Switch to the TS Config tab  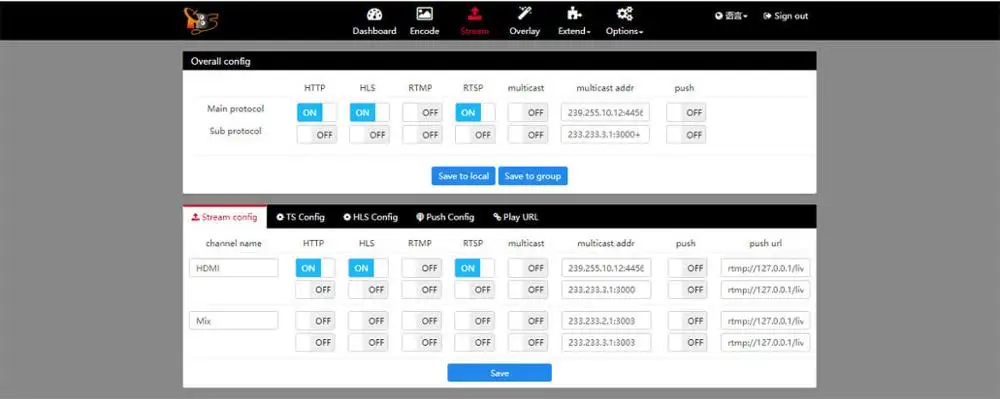click(x=300, y=217)
